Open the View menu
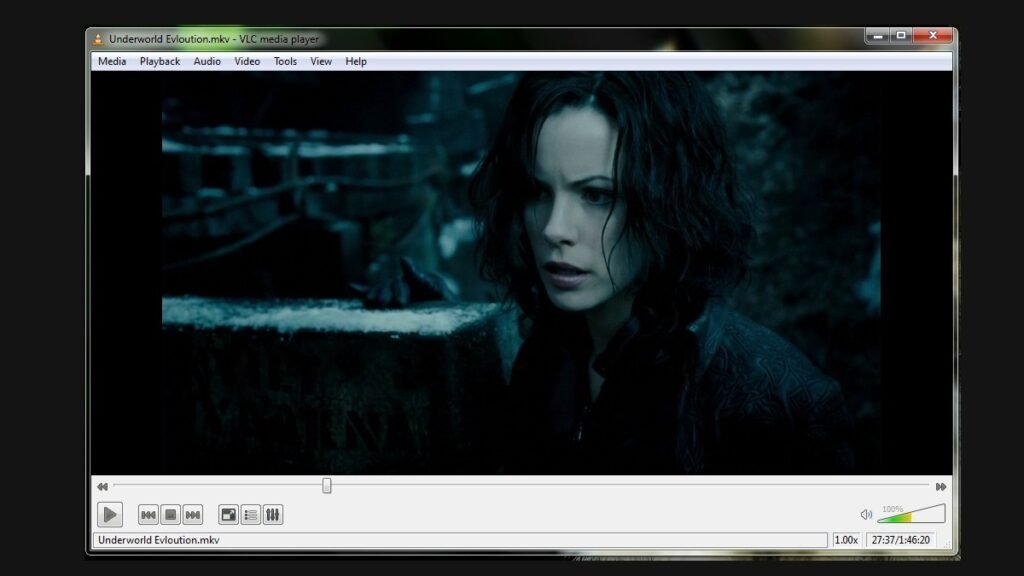Image resolution: width=1024 pixels, height=576 pixels. tap(321, 61)
